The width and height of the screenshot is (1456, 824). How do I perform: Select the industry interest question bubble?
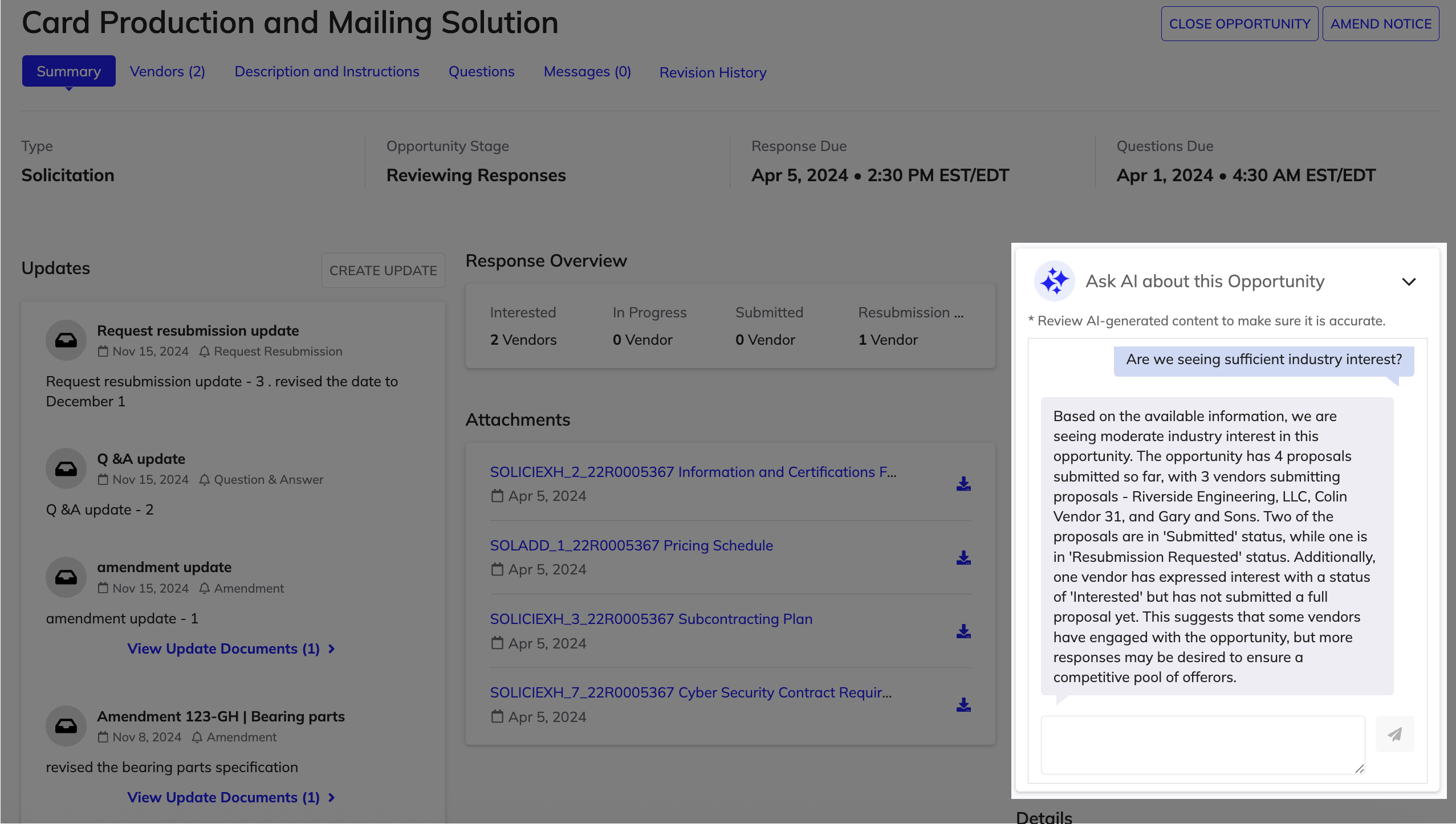coord(1264,360)
